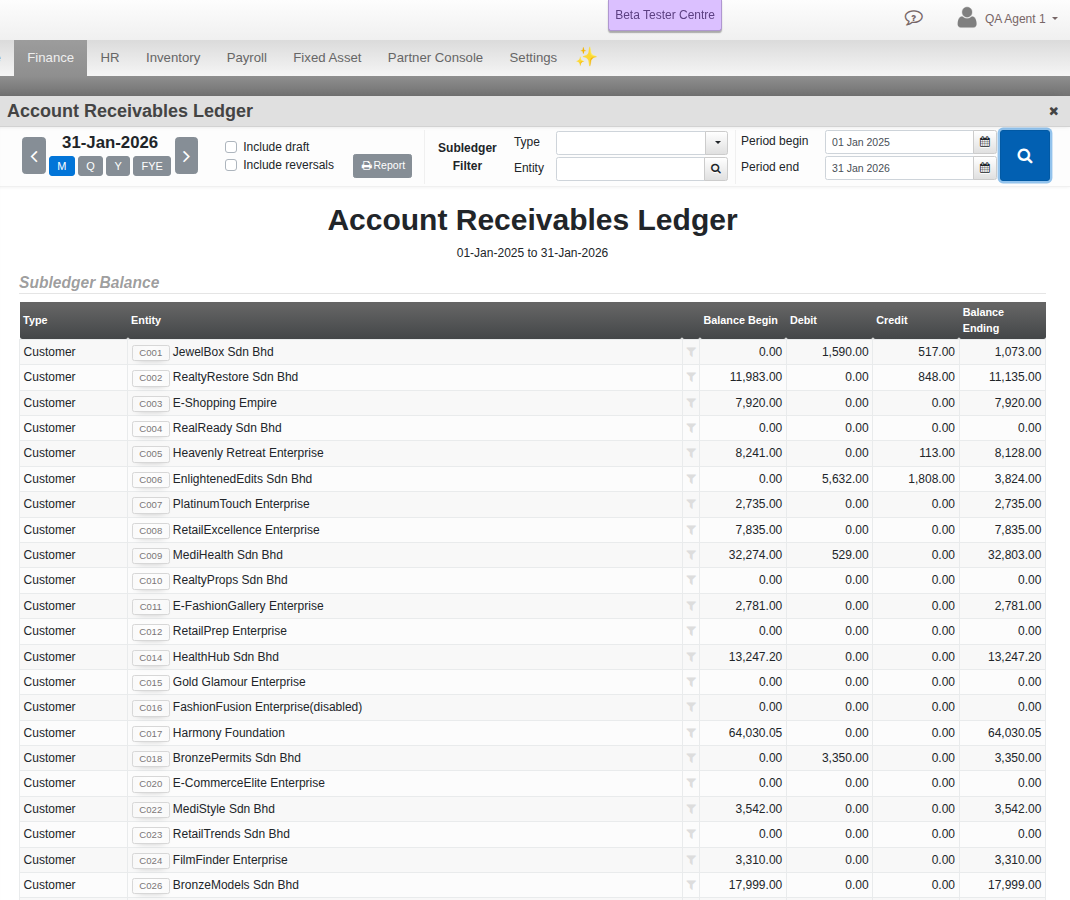Filter ledger by Heavenly Retreat Enterprise row
Image resolution: width=1070 pixels, height=900 pixels.
pos(691,453)
